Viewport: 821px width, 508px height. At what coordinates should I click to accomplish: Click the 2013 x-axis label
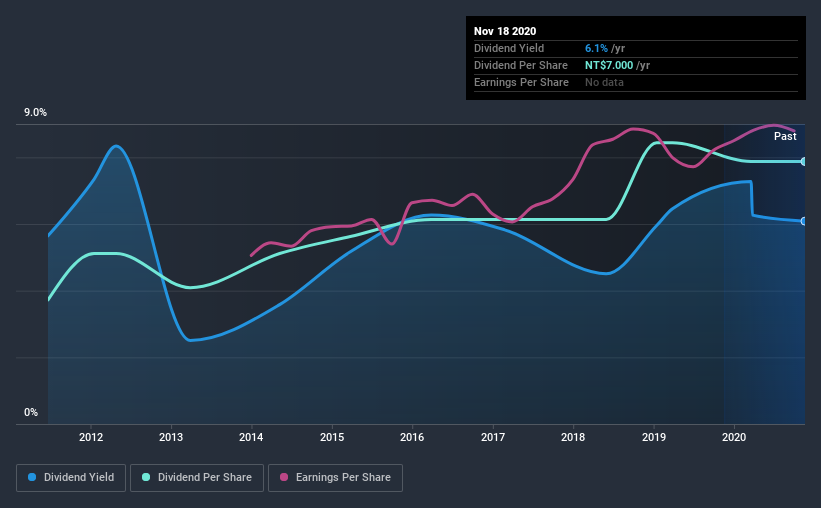pos(171,437)
